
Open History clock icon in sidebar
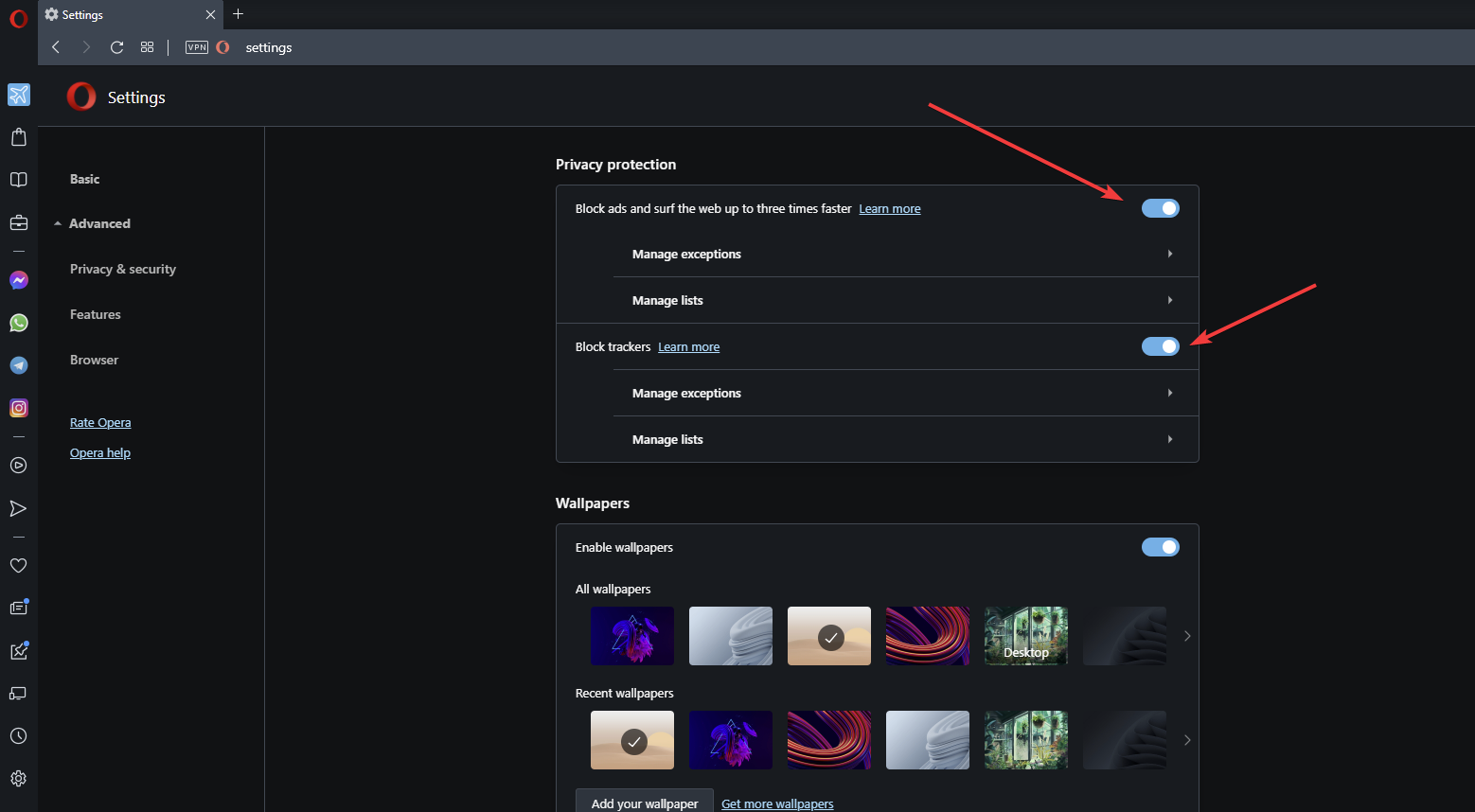pyautogui.click(x=19, y=735)
